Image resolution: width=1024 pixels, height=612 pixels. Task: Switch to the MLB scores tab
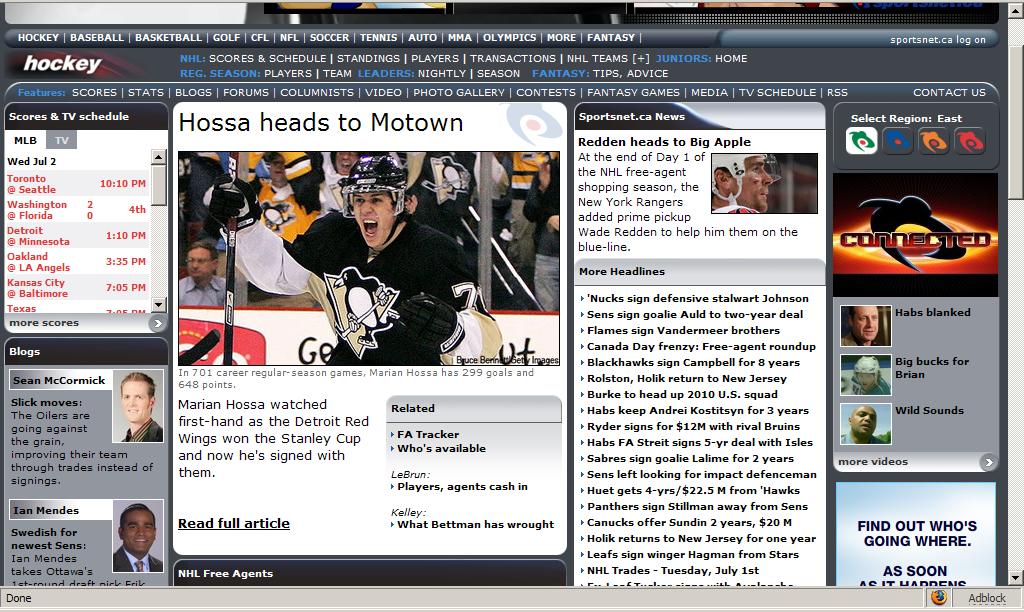point(25,140)
